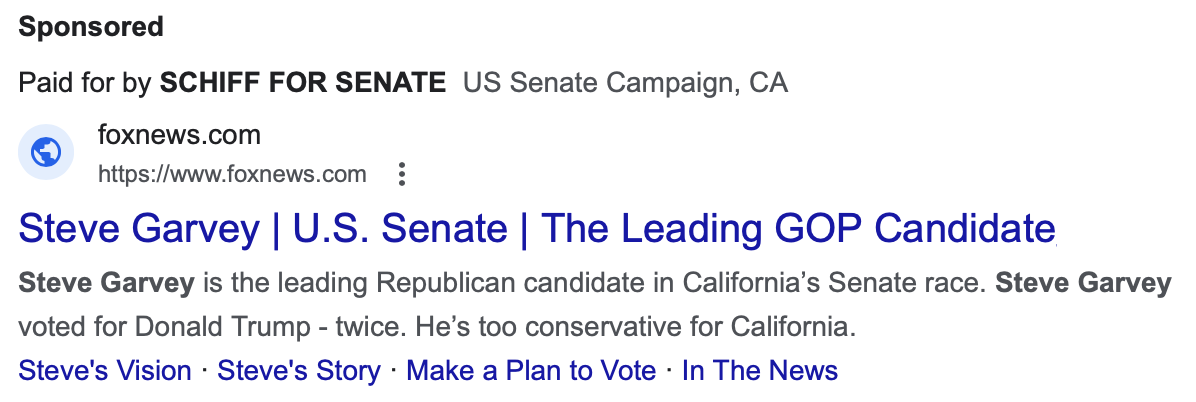Click the first bold Steve Garvey in description
Viewport: 1196px width, 402px height.
(106, 284)
